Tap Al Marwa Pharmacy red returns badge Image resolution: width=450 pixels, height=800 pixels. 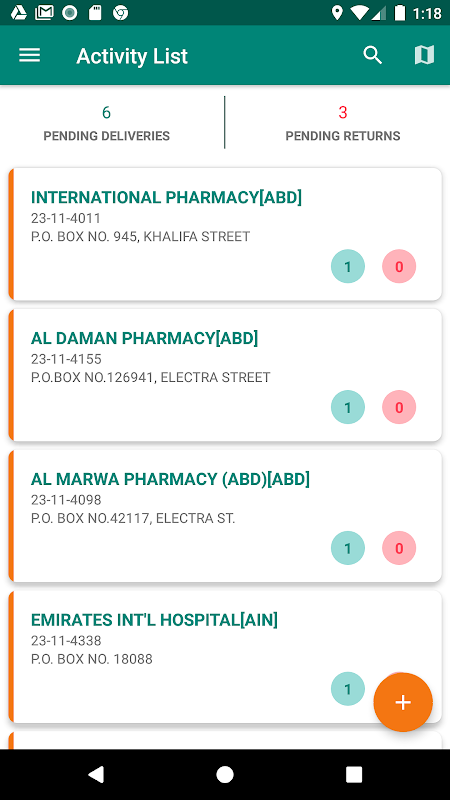[x=399, y=548]
